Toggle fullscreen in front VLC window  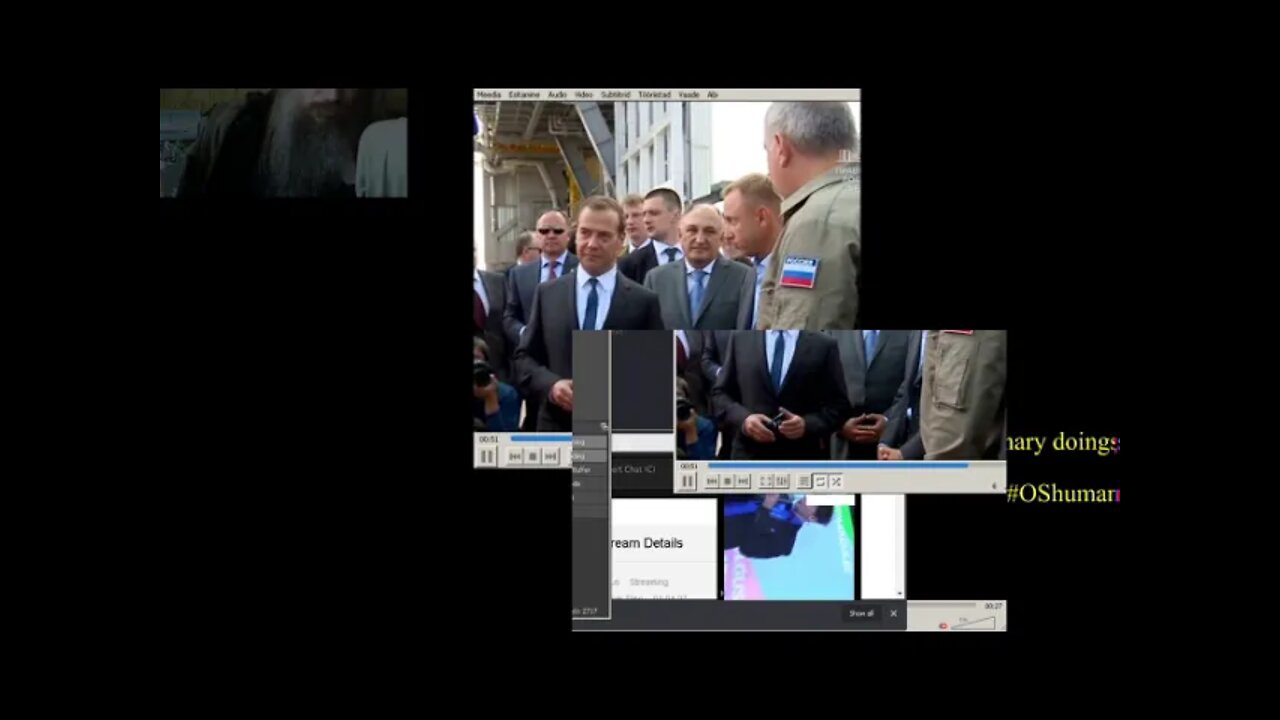point(766,481)
